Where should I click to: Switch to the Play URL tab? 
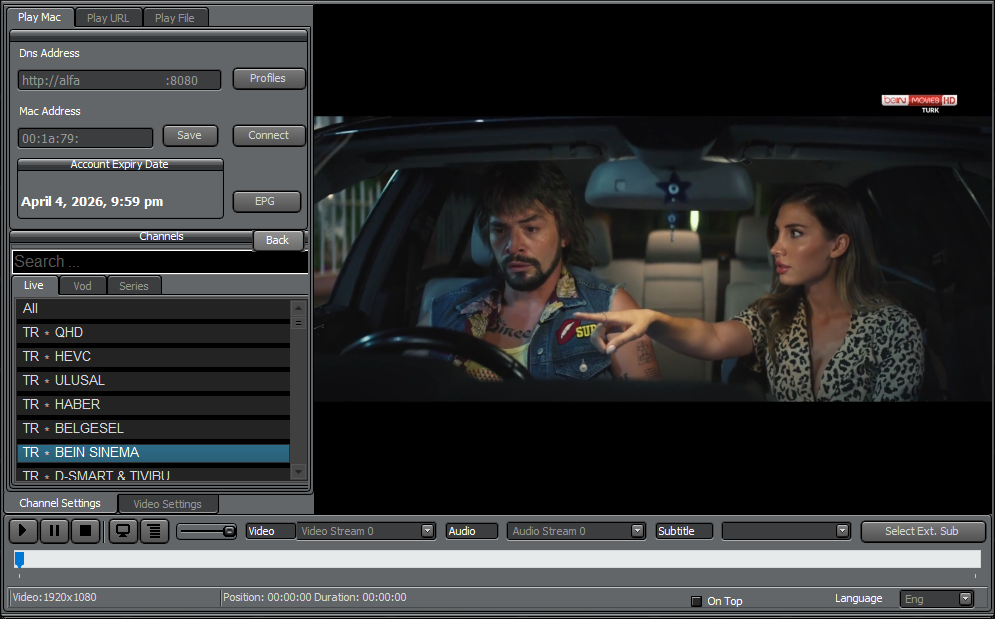click(x=108, y=18)
